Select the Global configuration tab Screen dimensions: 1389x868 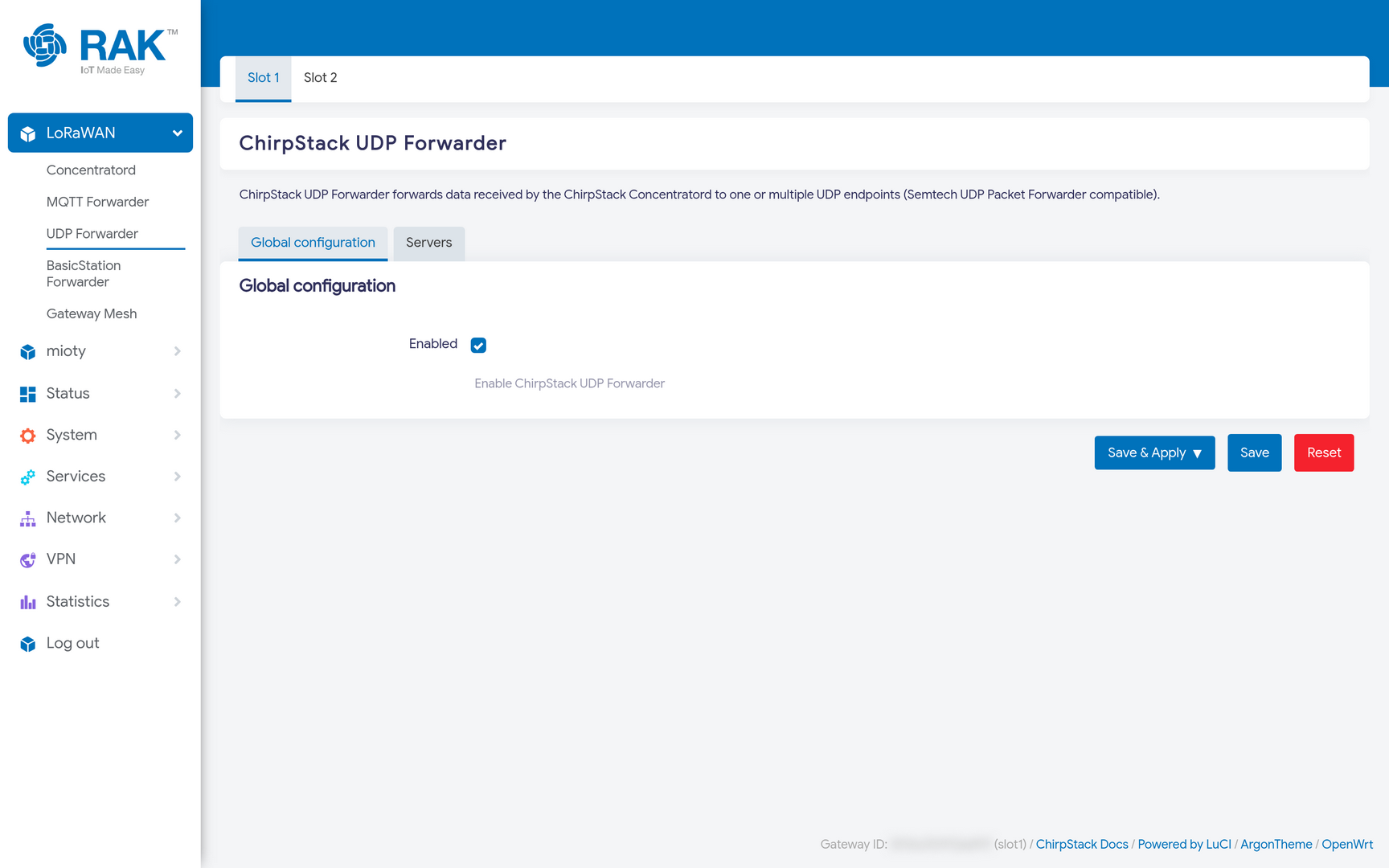(x=313, y=243)
